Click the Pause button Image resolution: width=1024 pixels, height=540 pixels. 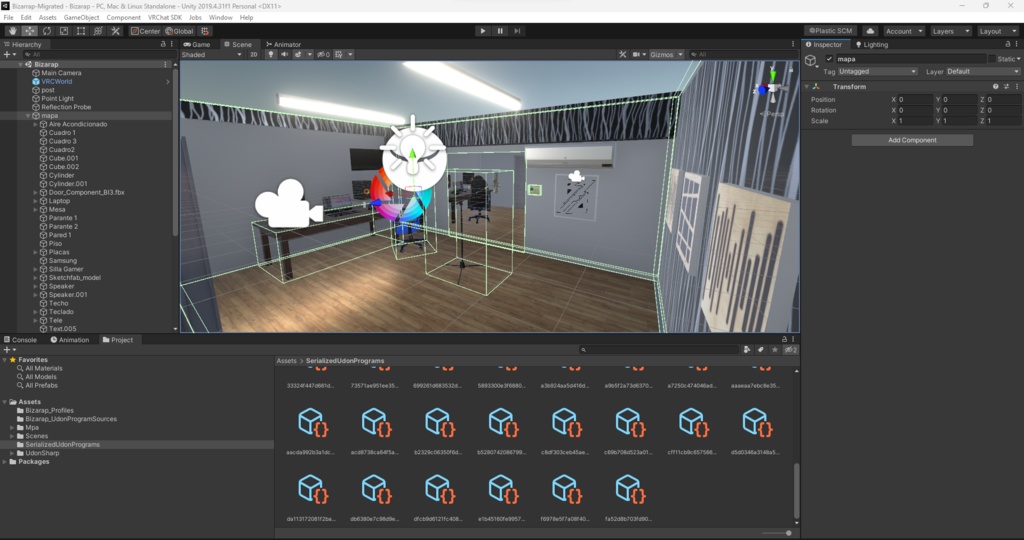tap(500, 31)
